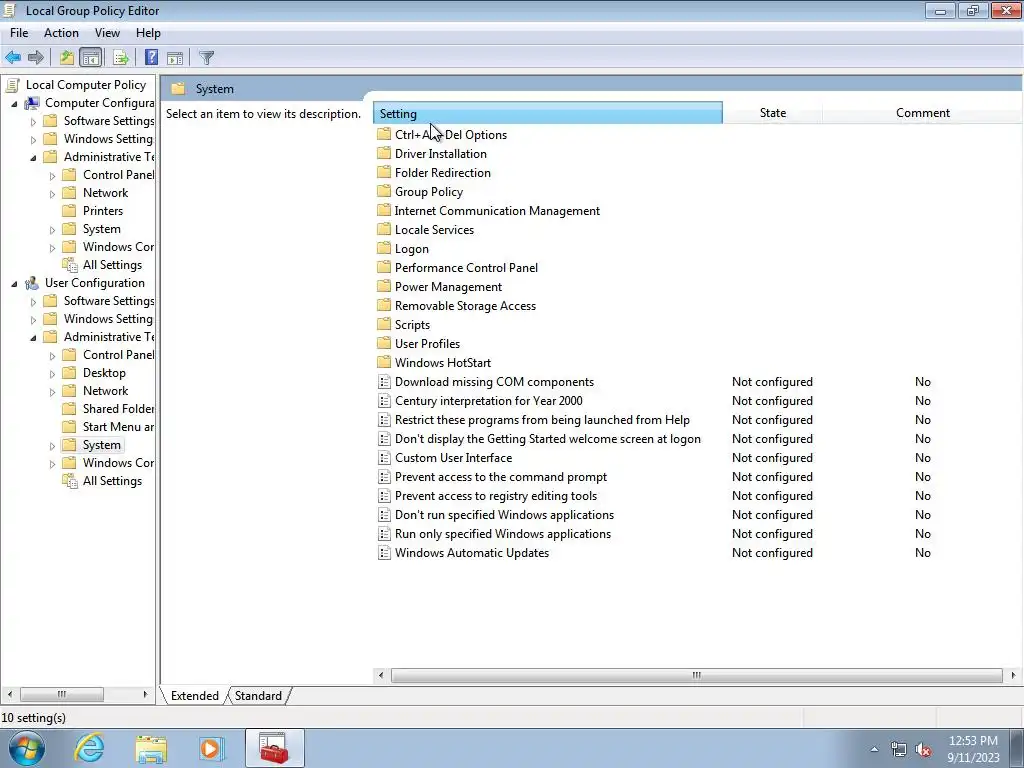
Task: Expand Control Panel under Computer Configuration
Action: point(52,176)
